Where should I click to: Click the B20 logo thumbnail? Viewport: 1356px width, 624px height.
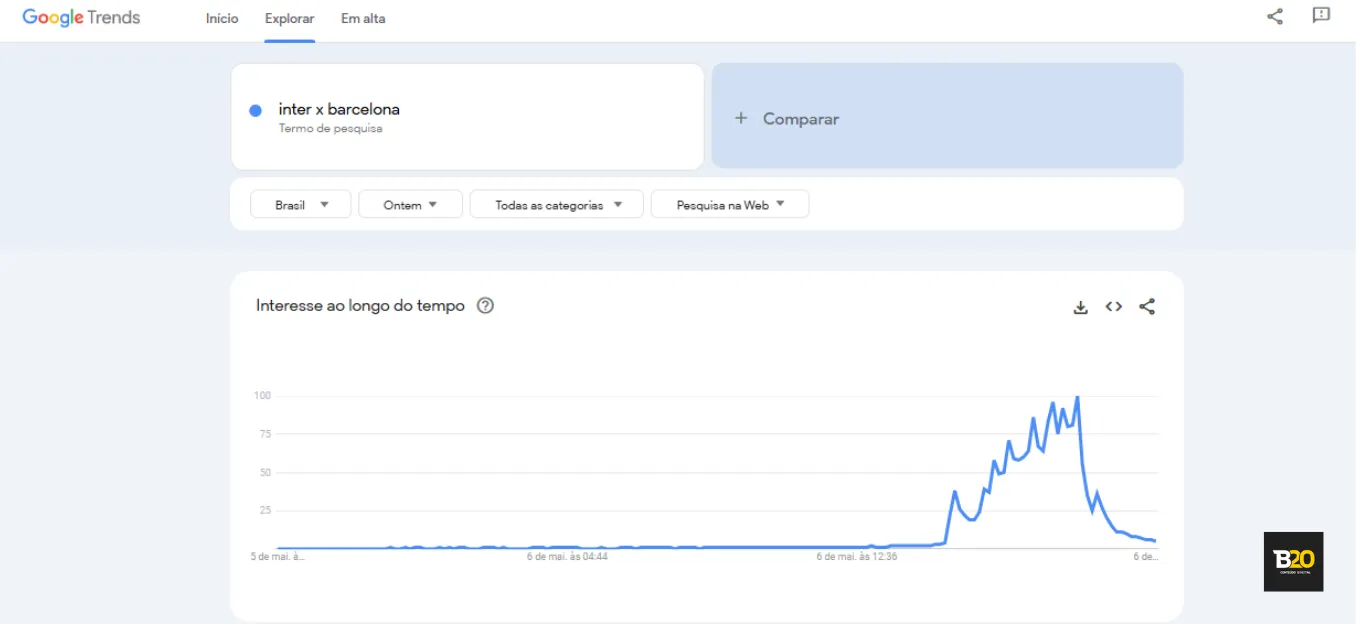(x=1293, y=561)
